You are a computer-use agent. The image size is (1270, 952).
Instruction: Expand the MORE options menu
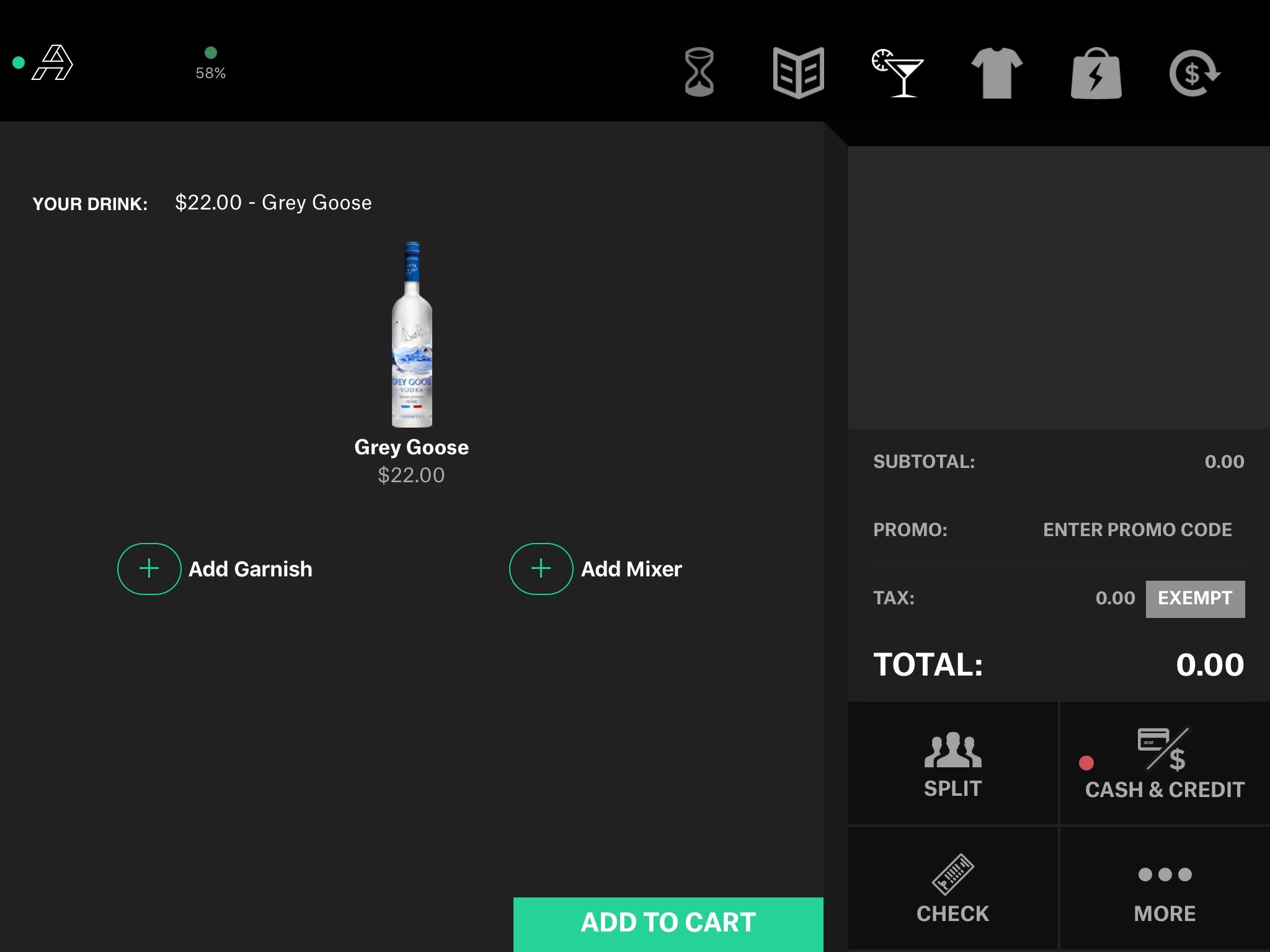click(x=1164, y=888)
